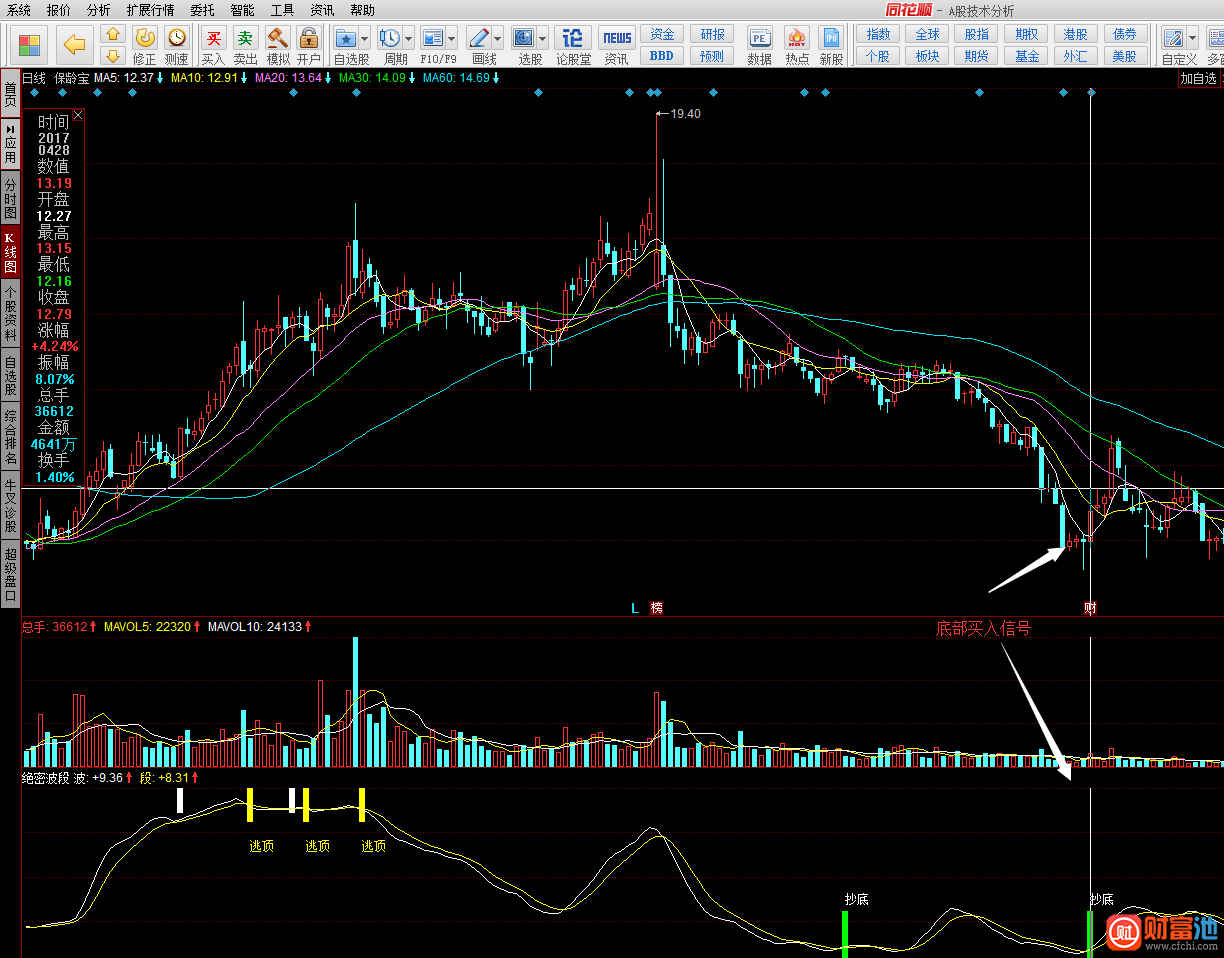1224x958 pixels.
Task: Go back with the yellow left arrow
Action: (x=74, y=45)
